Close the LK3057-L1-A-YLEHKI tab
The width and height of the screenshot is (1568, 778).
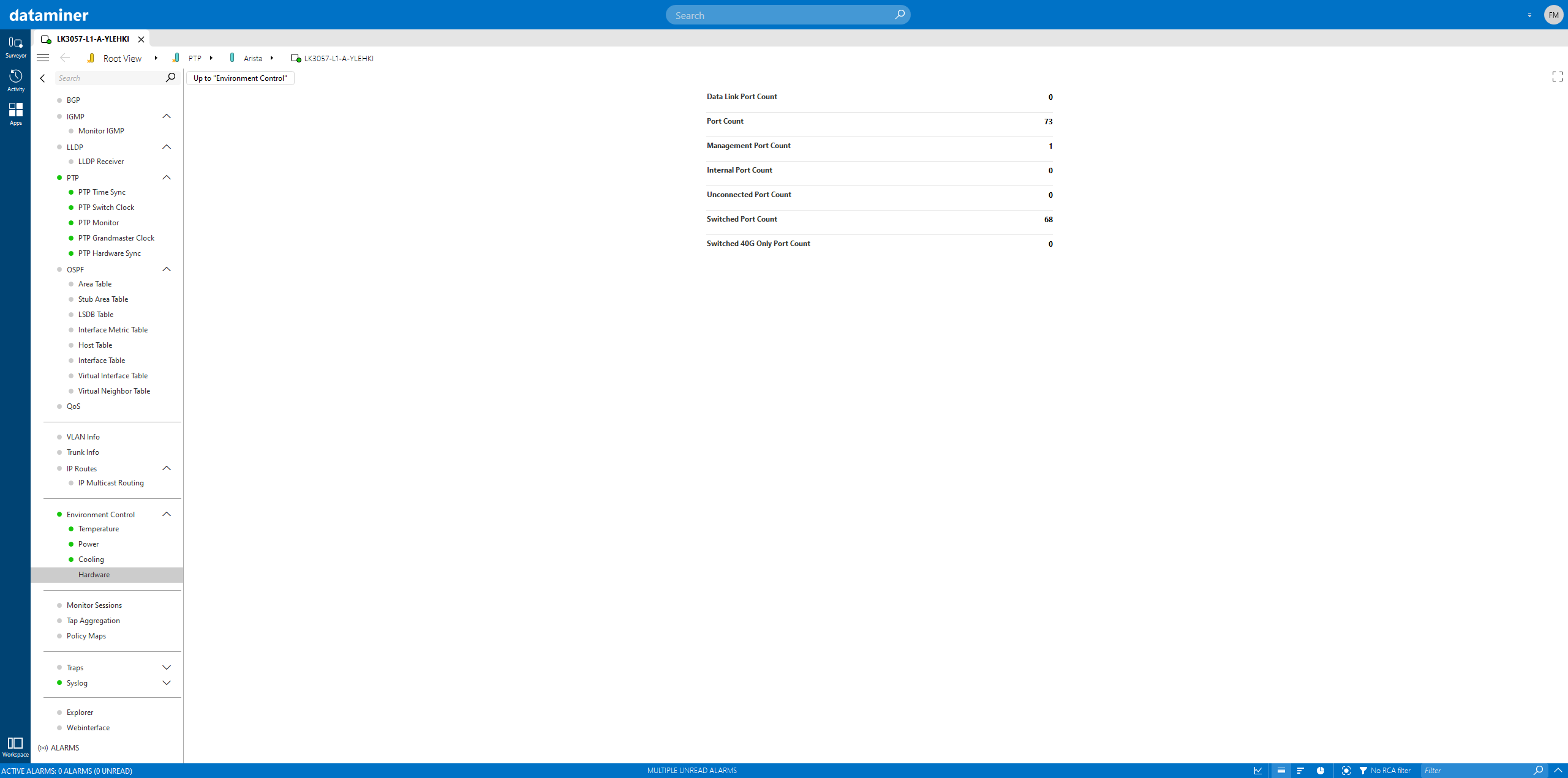point(141,39)
